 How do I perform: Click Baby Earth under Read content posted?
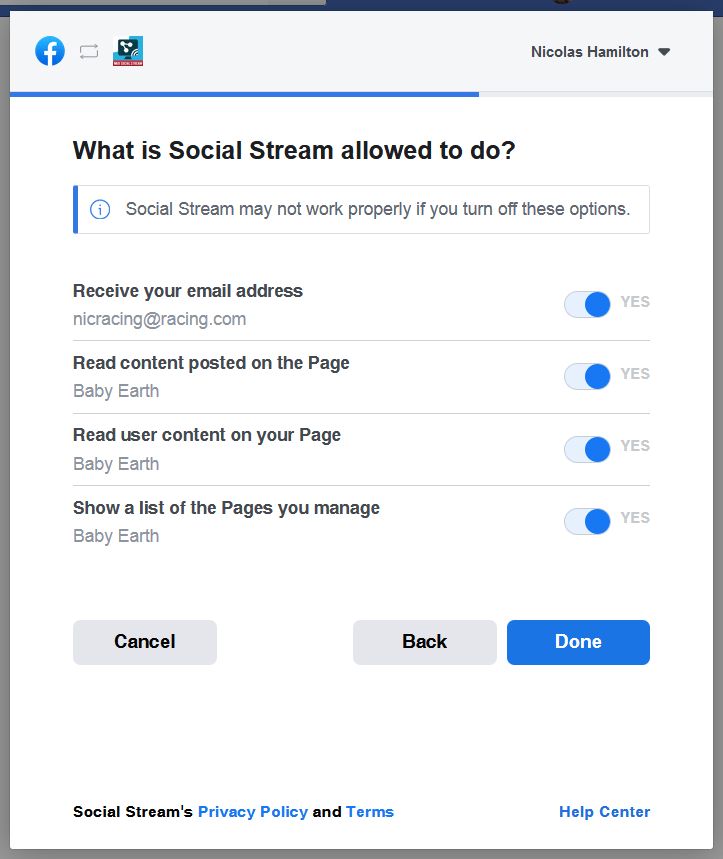click(116, 391)
